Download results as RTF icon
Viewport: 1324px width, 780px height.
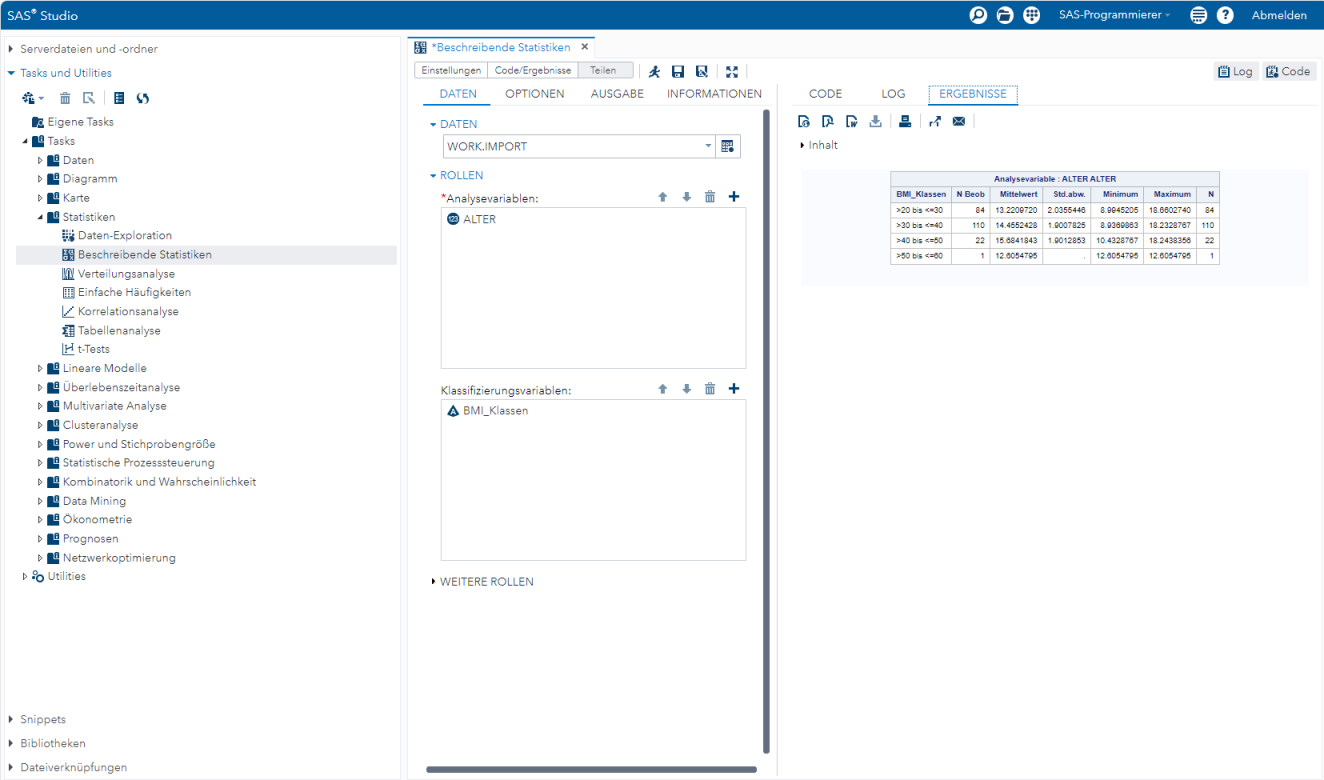pyautogui.click(x=851, y=121)
